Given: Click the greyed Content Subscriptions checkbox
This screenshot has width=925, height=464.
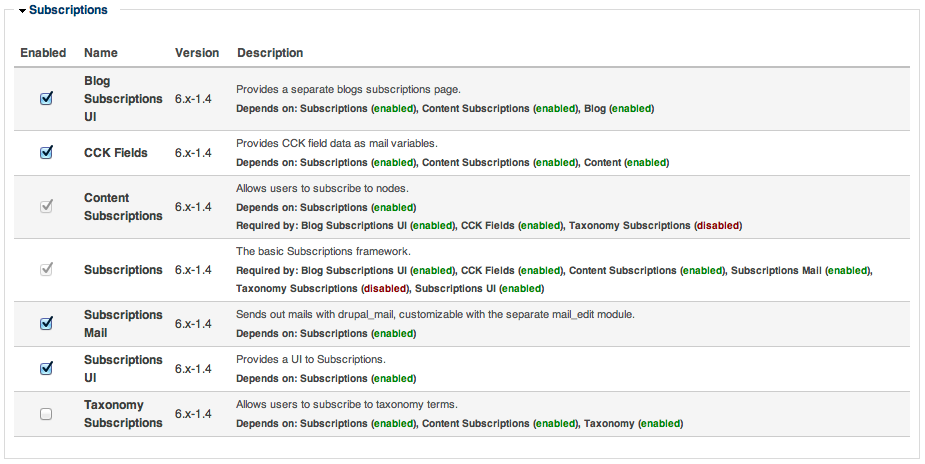Looking at the screenshot, I should (46, 206).
